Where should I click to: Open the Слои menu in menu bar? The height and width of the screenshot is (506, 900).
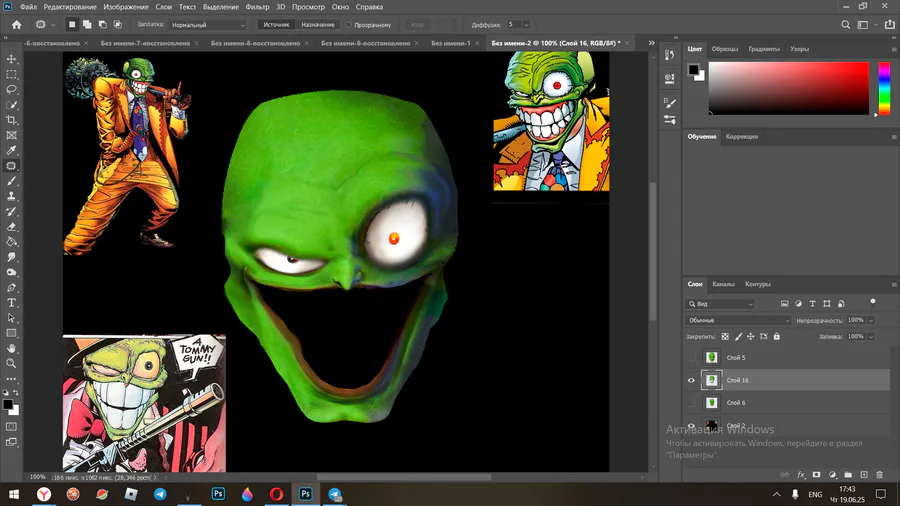(x=164, y=7)
